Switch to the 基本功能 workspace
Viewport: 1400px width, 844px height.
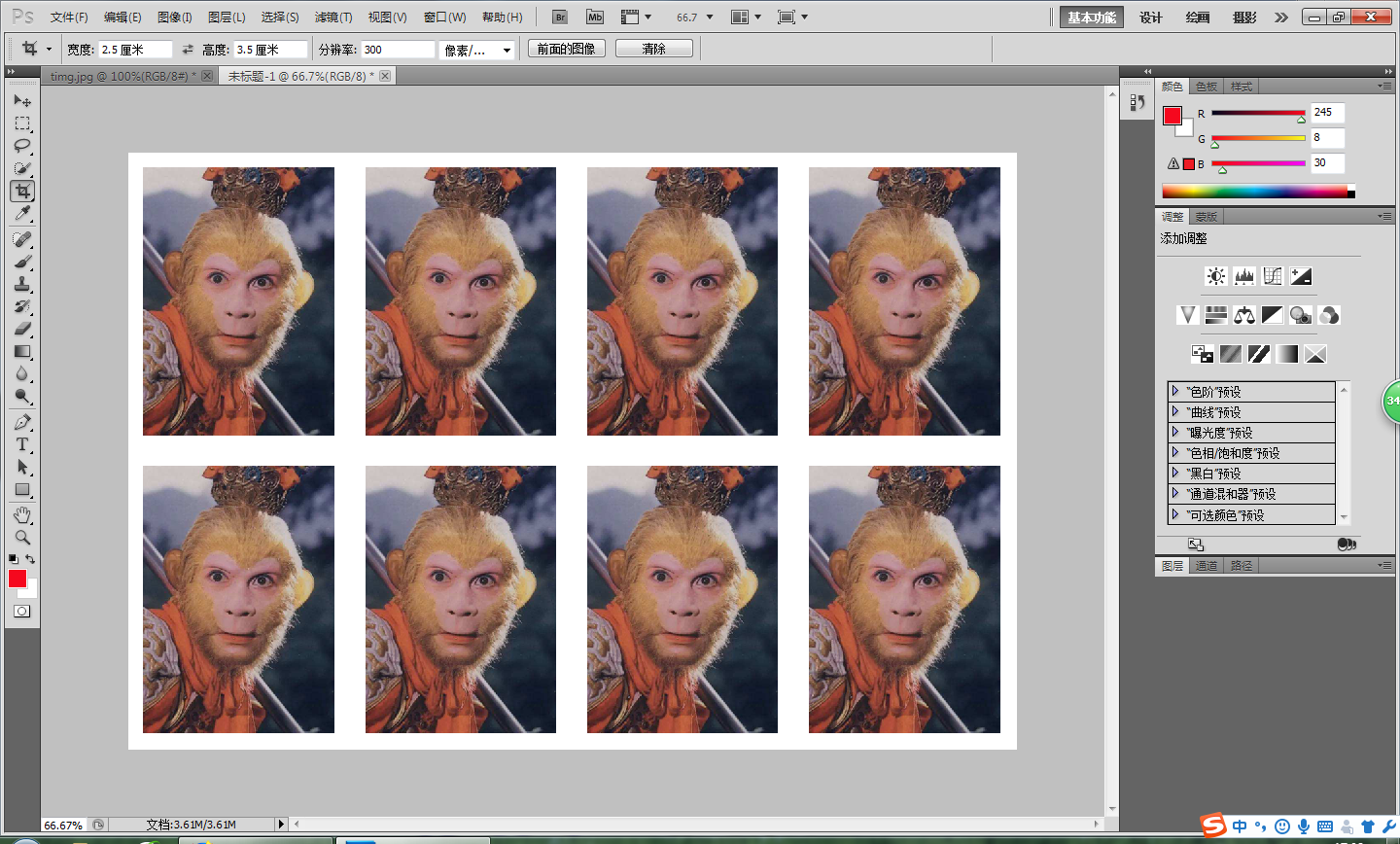tap(1092, 18)
